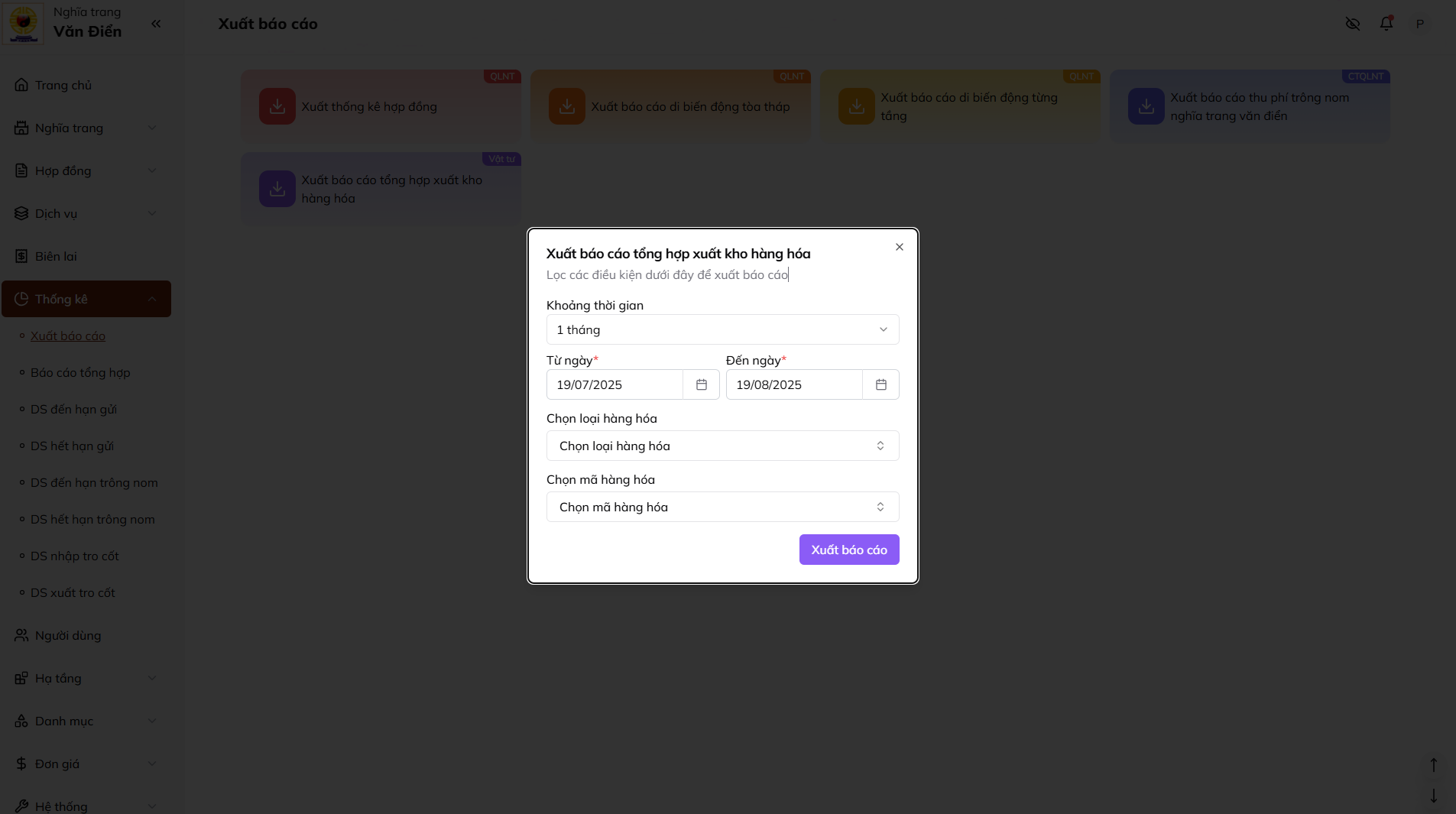Open the Từ ngày calendar picker icon

(x=701, y=384)
